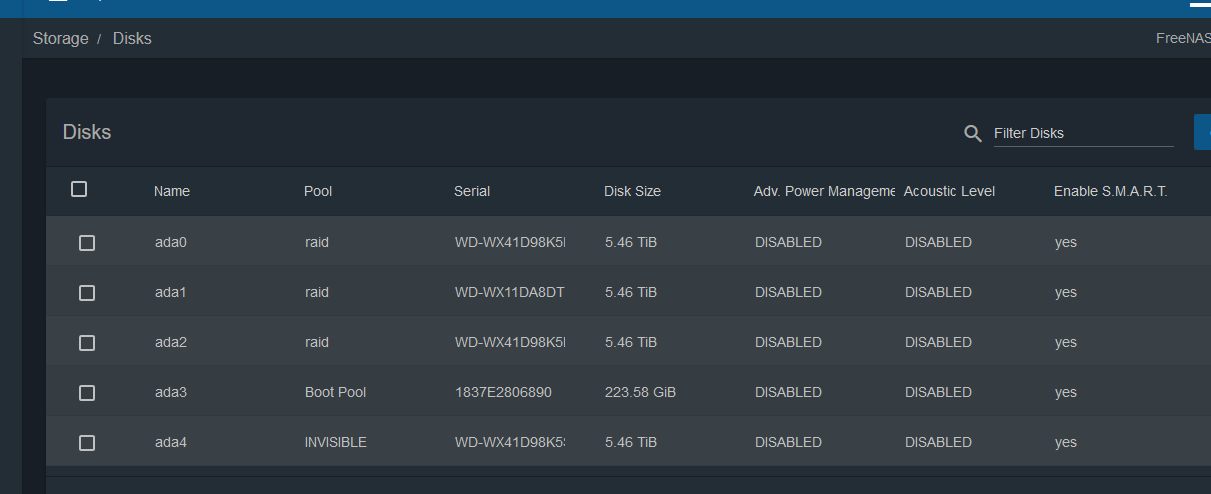Image resolution: width=1211 pixels, height=494 pixels.
Task: Sort disks by Pool column header
Action: click(318, 191)
